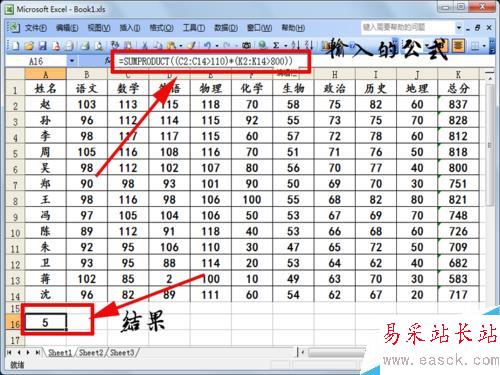This screenshot has height=375, width=500.
Task: Click the Save disk icon
Action: (x=43, y=45)
